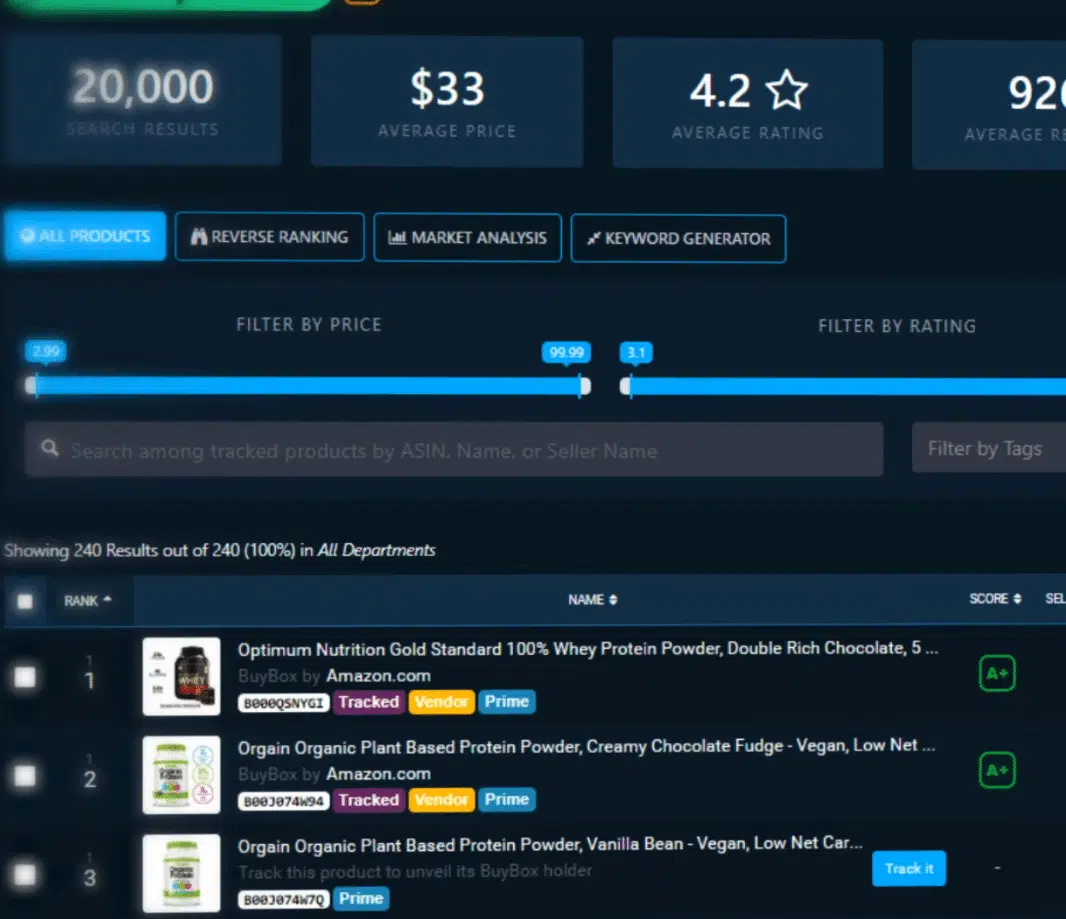The width and height of the screenshot is (1066, 919).
Task: Click the A+ score badge for Orgain Chocolate Fudge
Action: click(x=997, y=772)
